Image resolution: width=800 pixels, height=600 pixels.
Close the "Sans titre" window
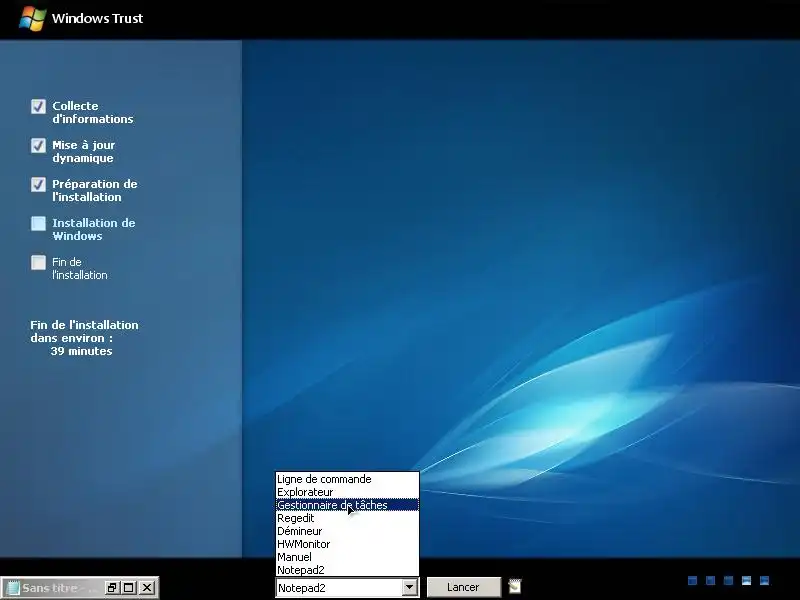pyautogui.click(x=147, y=588)
